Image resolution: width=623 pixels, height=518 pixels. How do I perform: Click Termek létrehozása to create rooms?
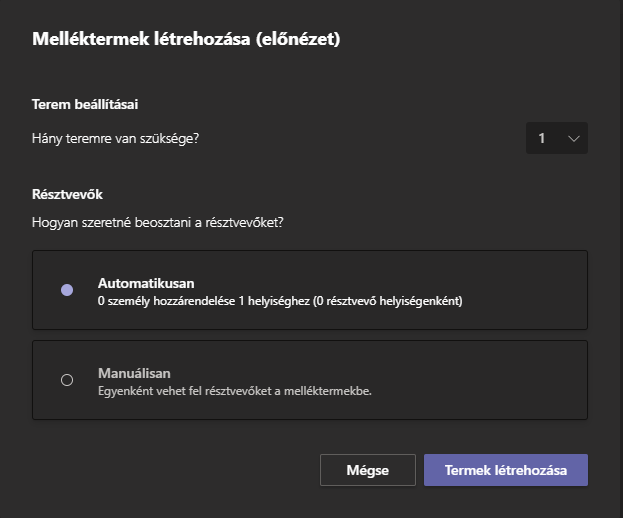click(x=506, y=470)
